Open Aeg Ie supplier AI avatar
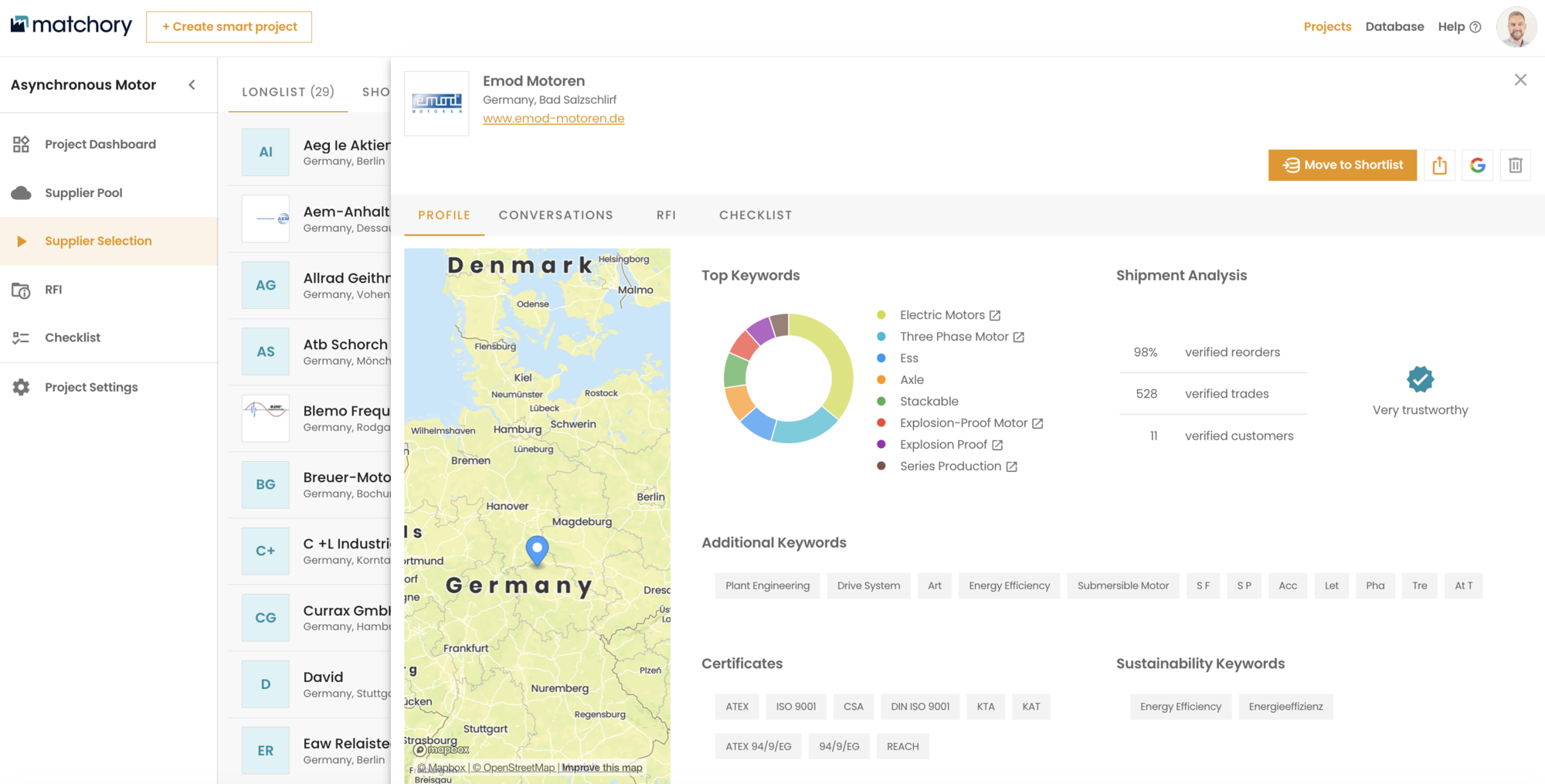Image resolution: width=1545 pixels, height=784 pixels. (266, 152)
